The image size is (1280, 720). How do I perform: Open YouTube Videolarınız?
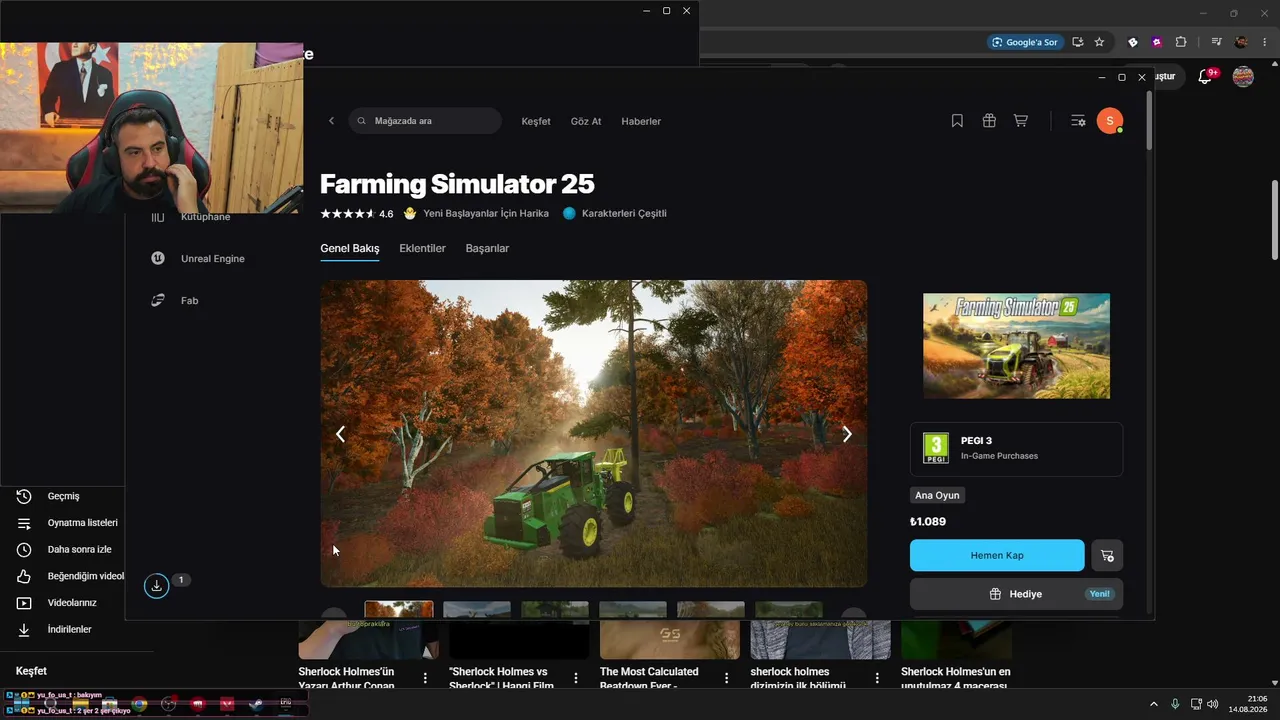[66, 603]
